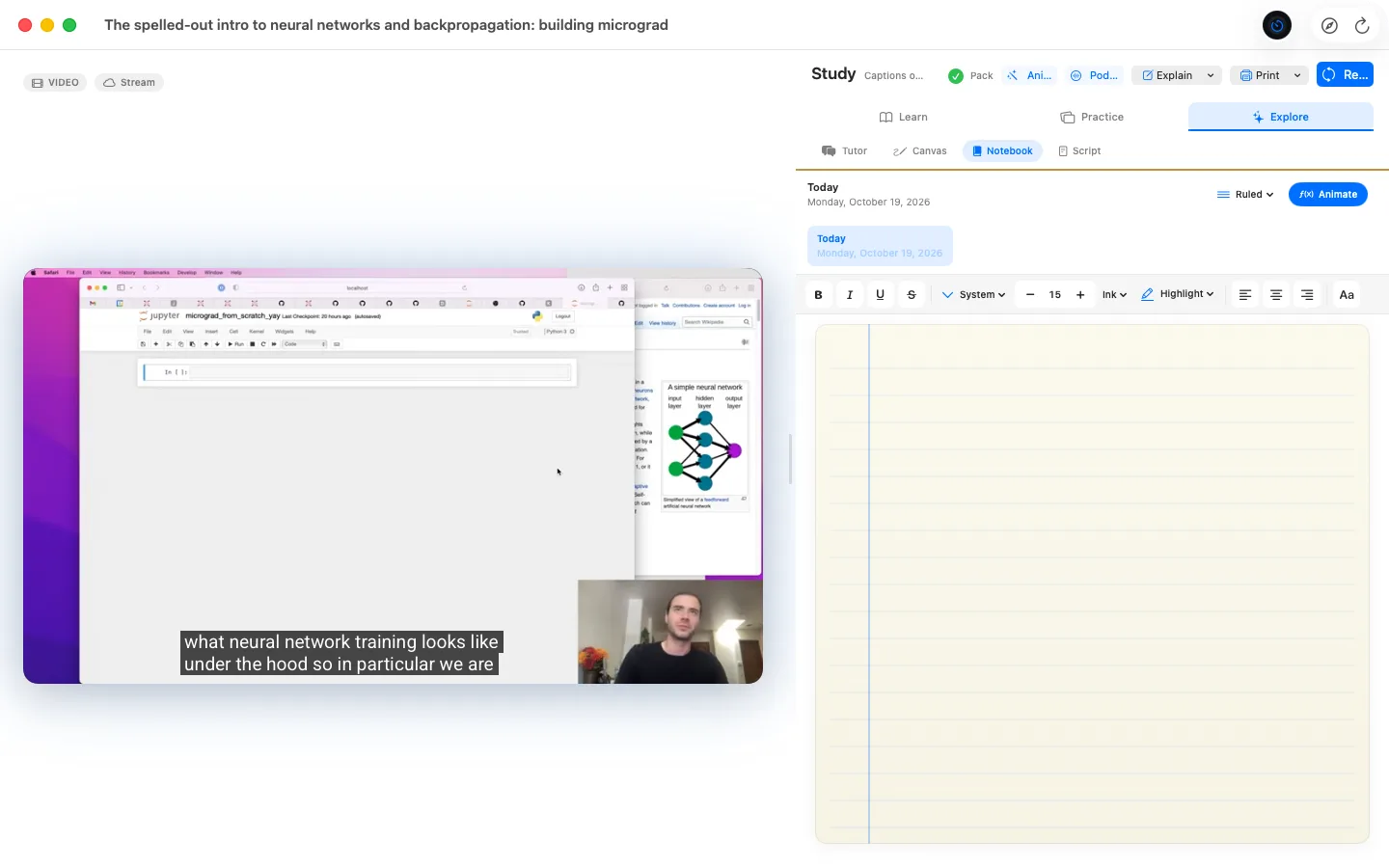Click the blue Re... button
The image size is (1389, 868).
[x=1345, y=75]
